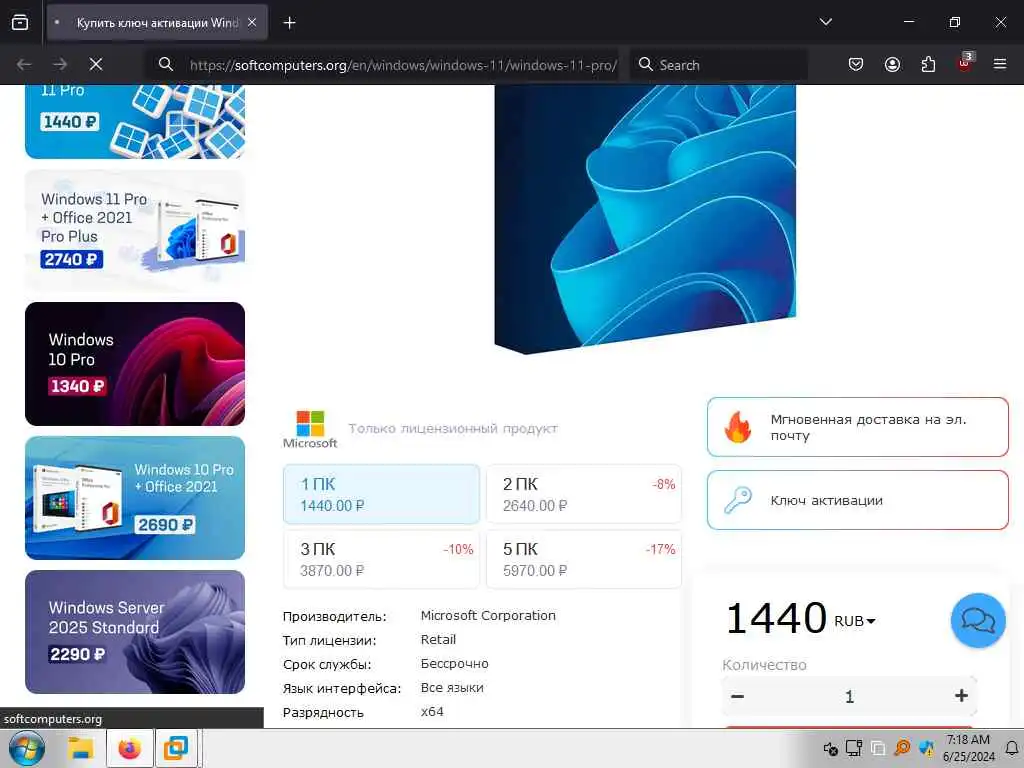The width and height of the screenshot is (1024, 768).
Task: Expand the list all tabs chevron
Action: (825, 22)
